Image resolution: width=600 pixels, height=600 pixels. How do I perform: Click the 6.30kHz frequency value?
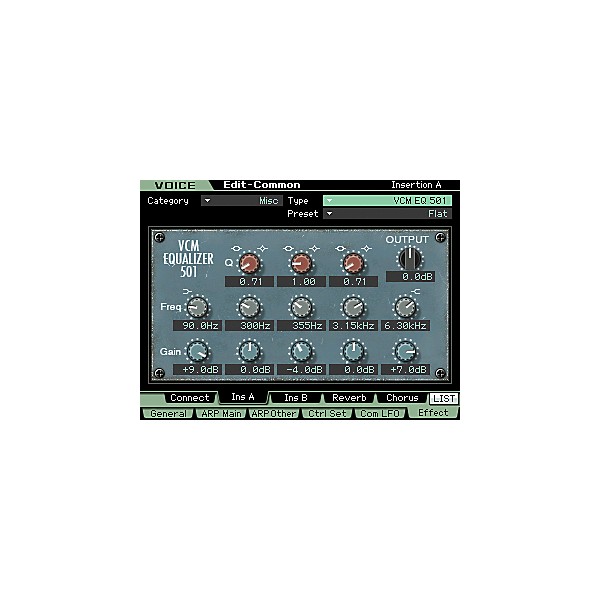coord(406,326)
